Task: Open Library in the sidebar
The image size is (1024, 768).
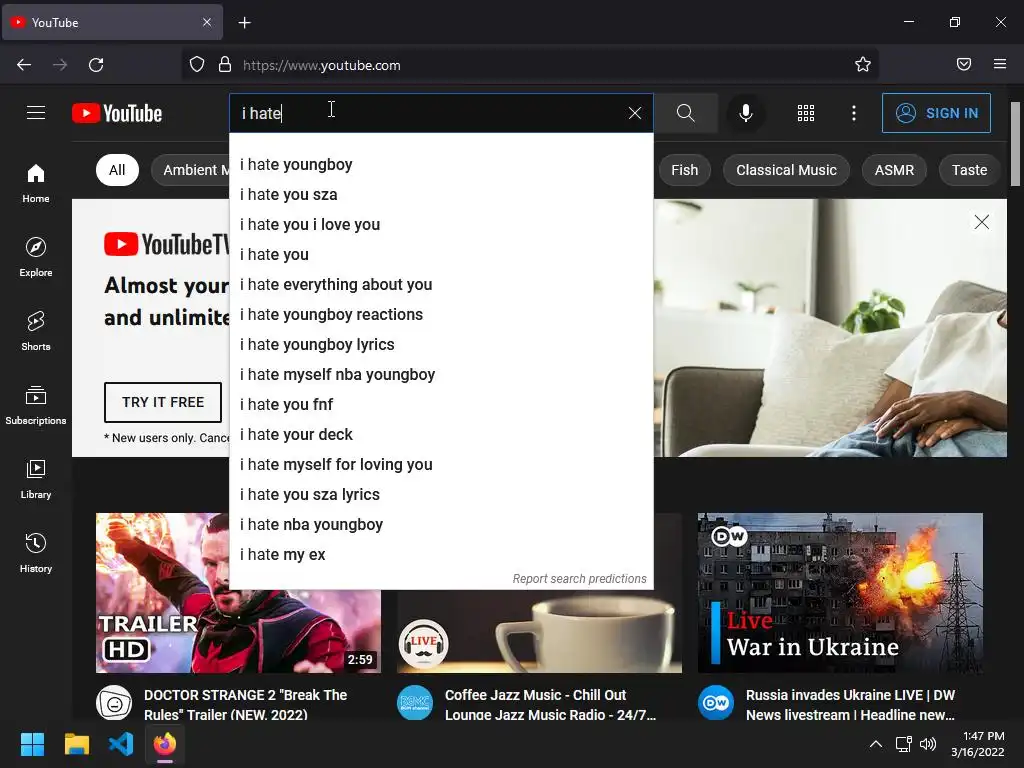Action: (36, 479)
